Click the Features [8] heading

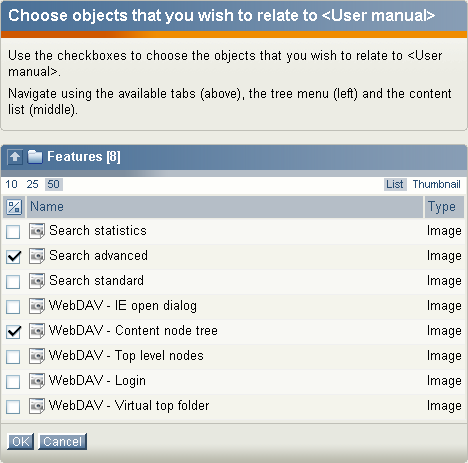point(84,157)
